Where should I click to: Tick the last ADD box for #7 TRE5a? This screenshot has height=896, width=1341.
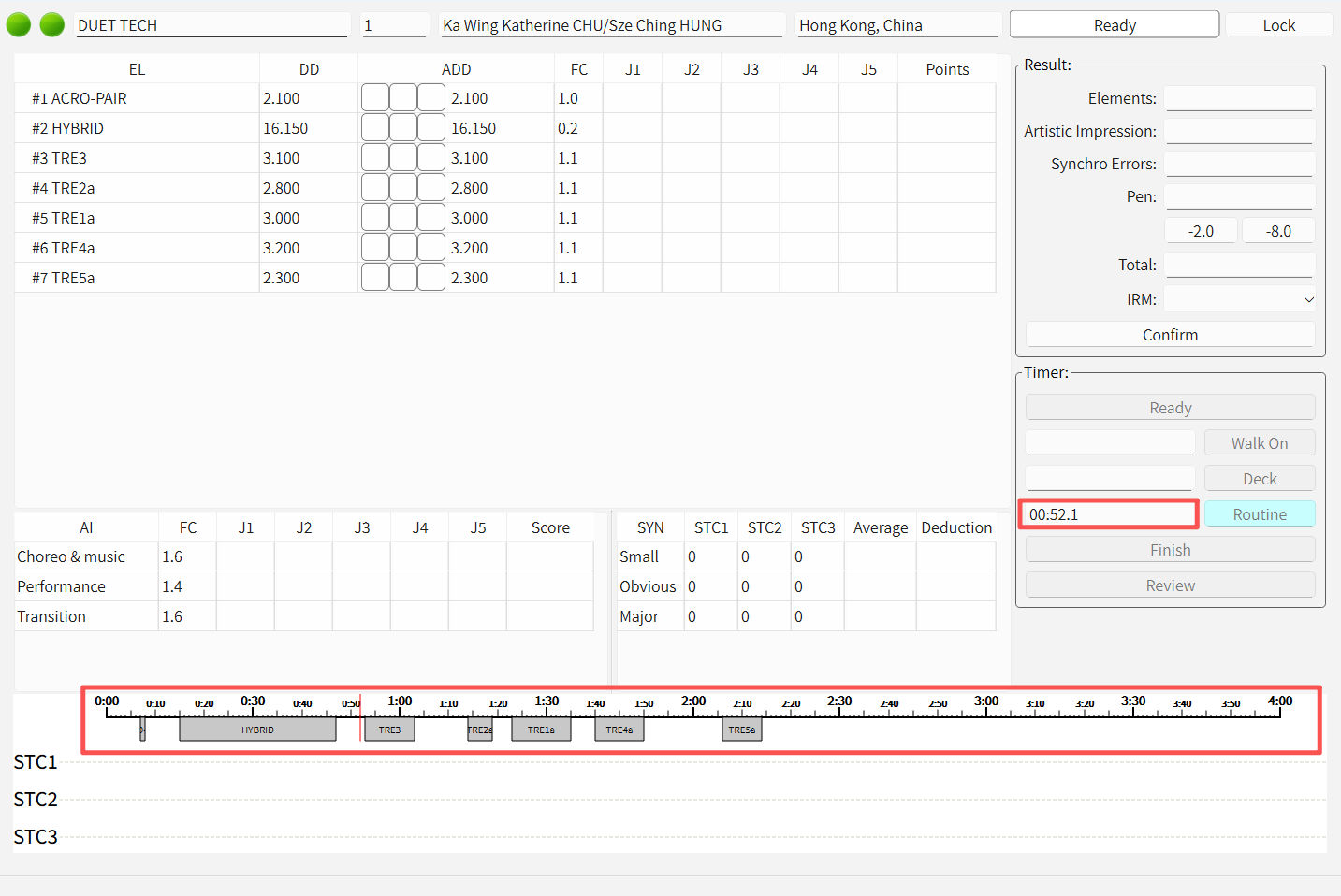(431, 278)
